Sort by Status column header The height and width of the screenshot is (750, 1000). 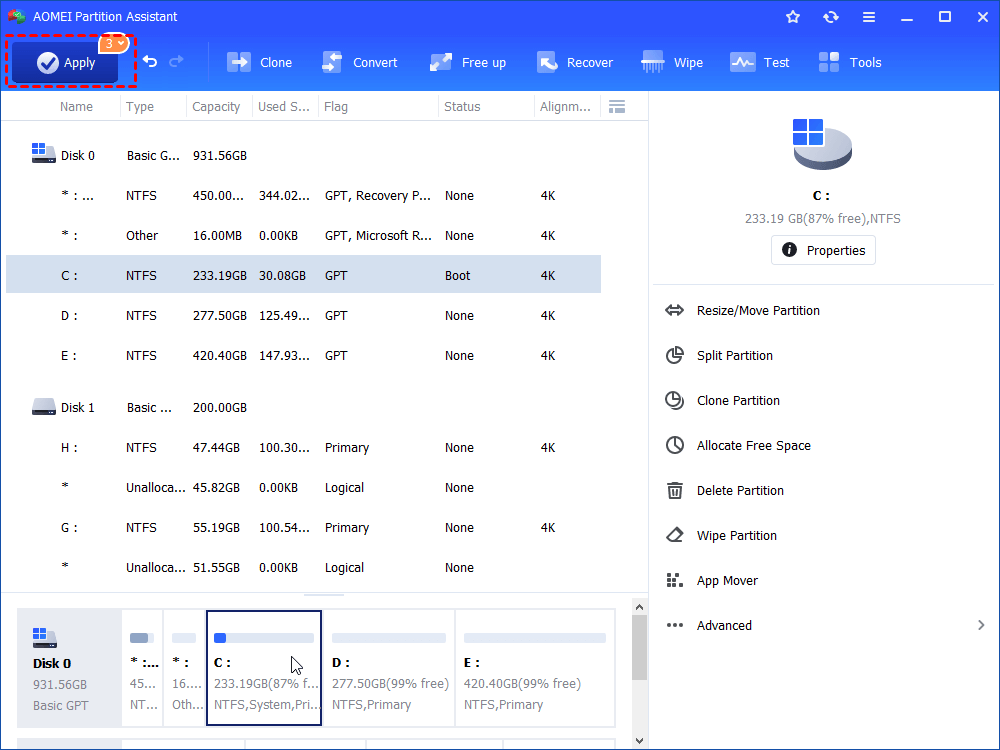pyautogui.click(x=462, y=107)
